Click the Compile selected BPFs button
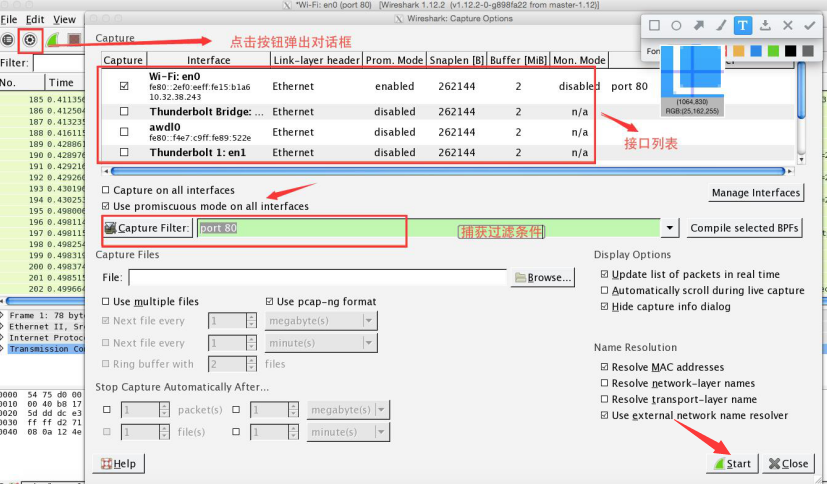Viewport: 827px width, 488px height. coord(744,228)
